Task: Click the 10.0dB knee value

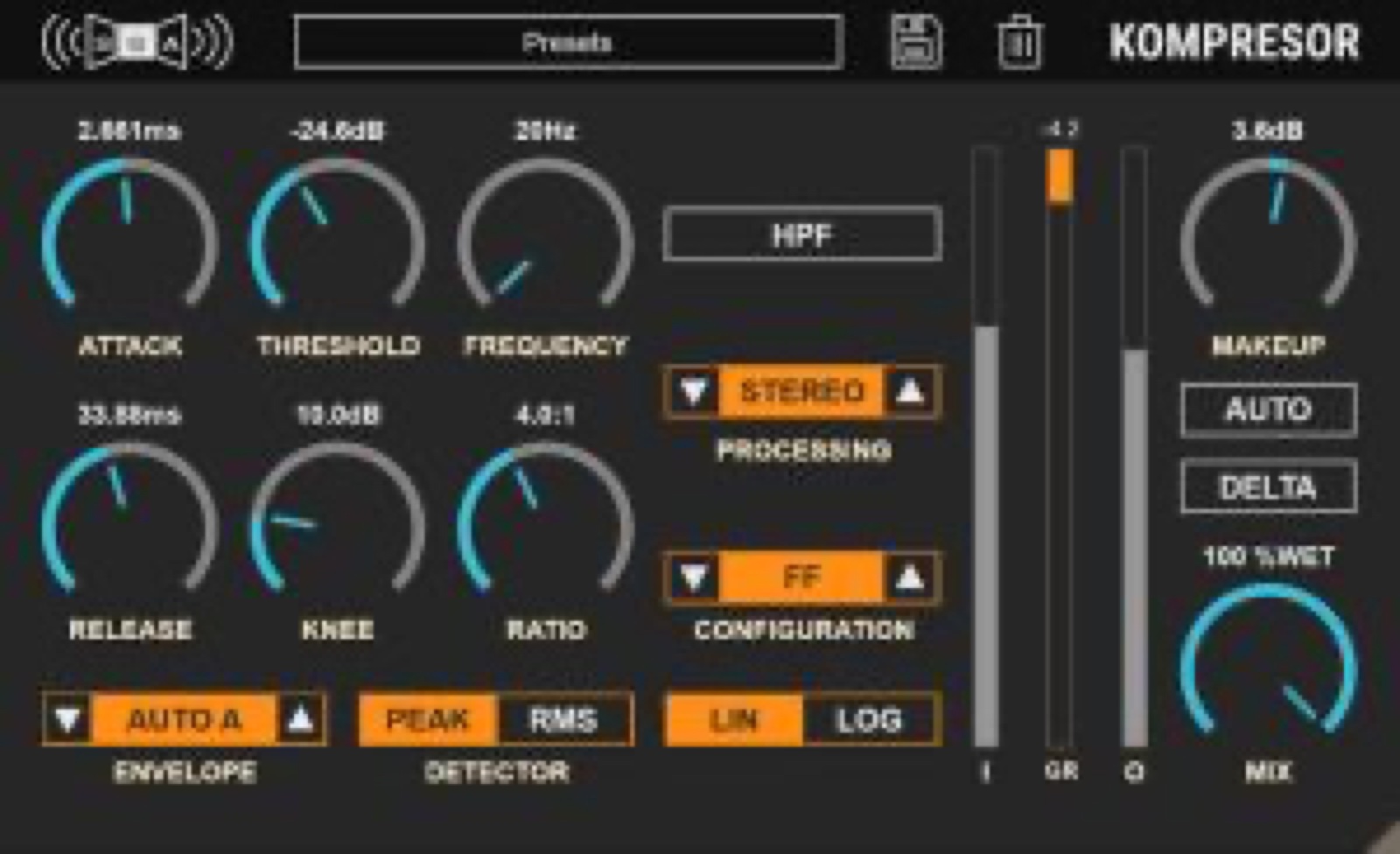Action: click(x=338, y=414)
